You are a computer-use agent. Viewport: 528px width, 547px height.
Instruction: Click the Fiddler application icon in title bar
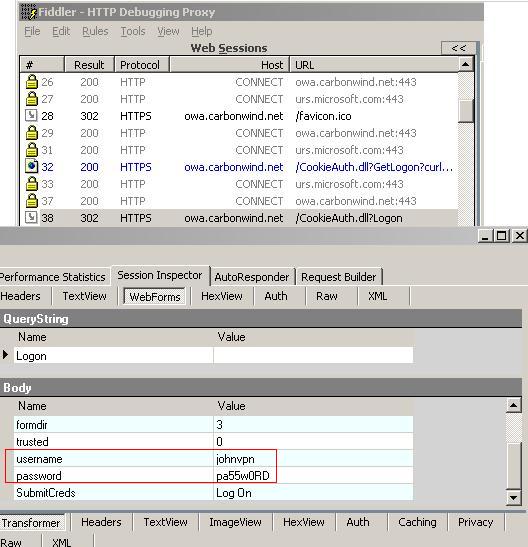(x=29, y=12)
